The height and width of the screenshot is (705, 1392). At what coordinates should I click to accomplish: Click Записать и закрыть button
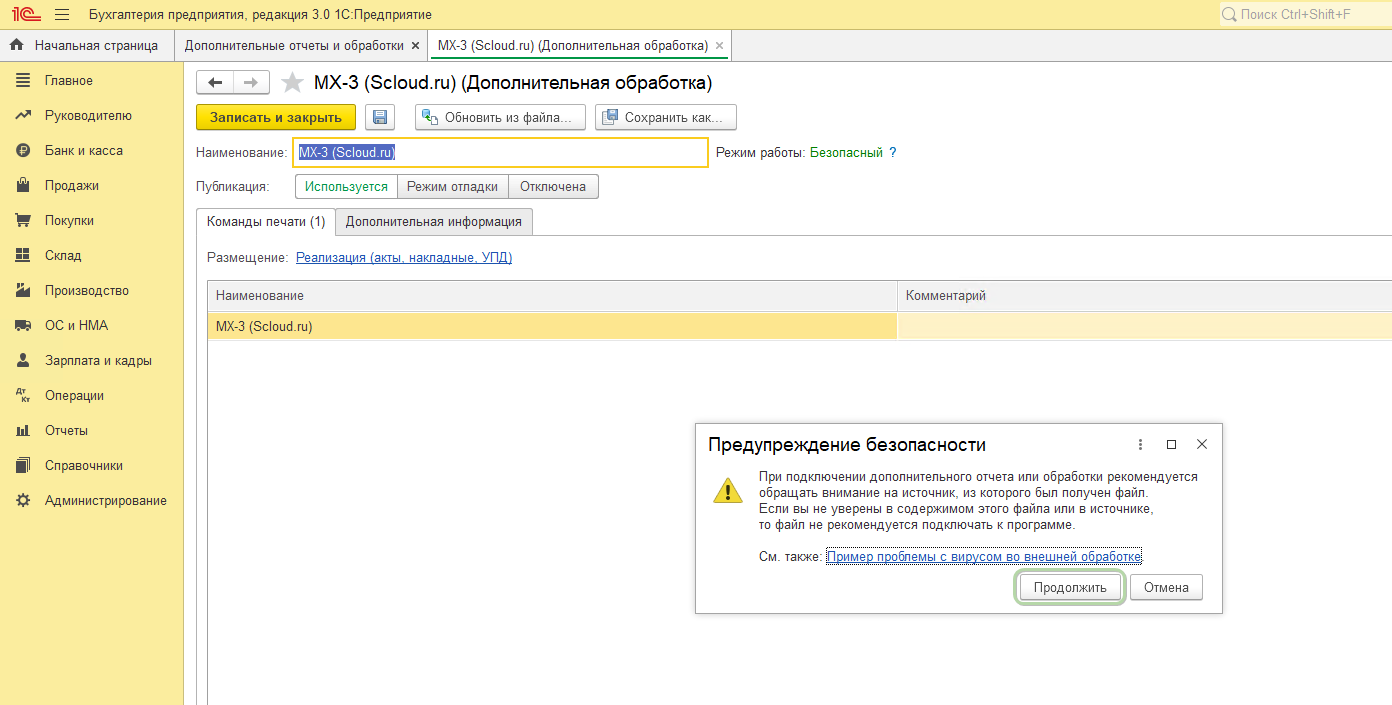275,117
